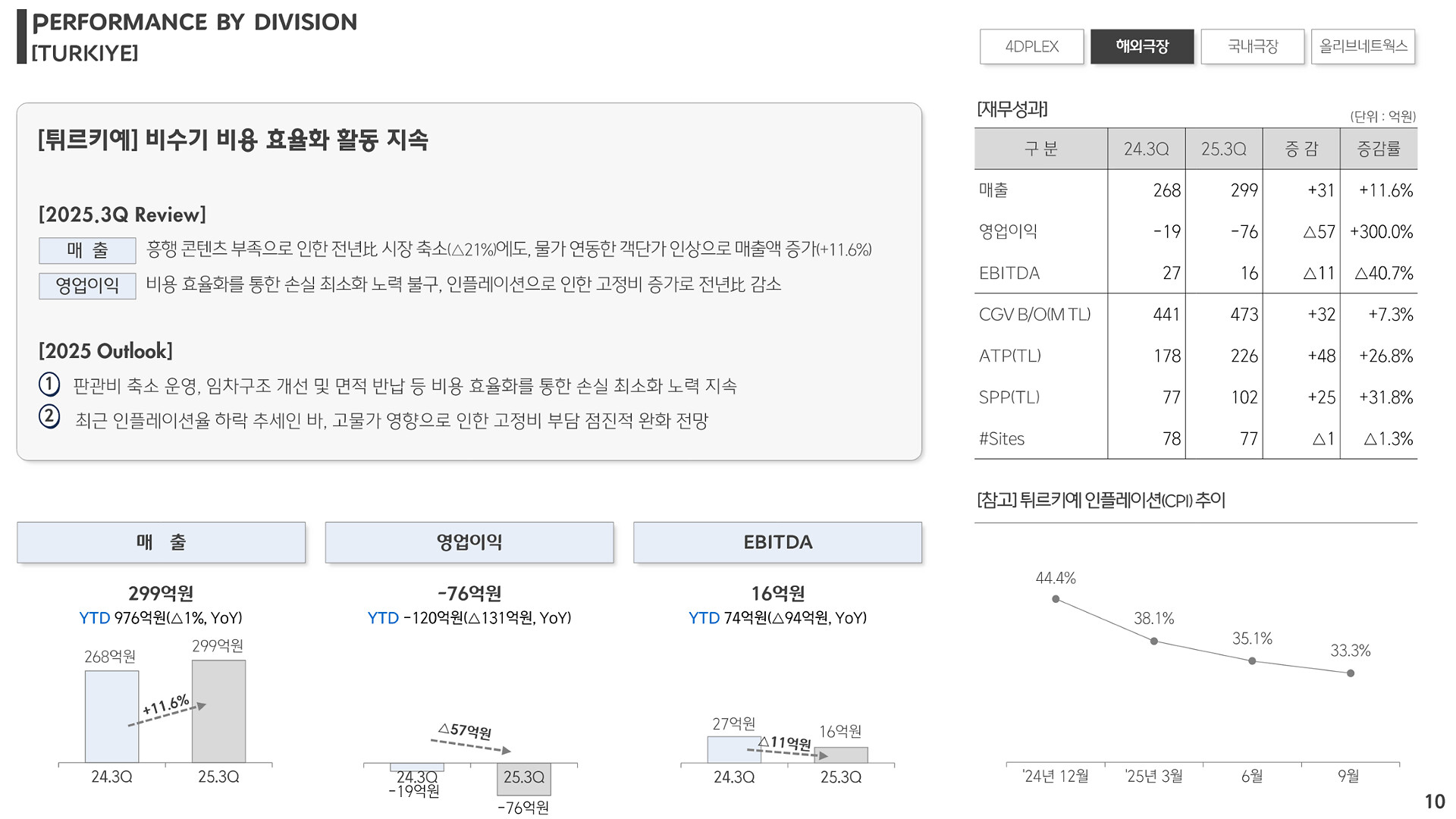
Task: Select the EBITDA chart header
Action: 777,542
